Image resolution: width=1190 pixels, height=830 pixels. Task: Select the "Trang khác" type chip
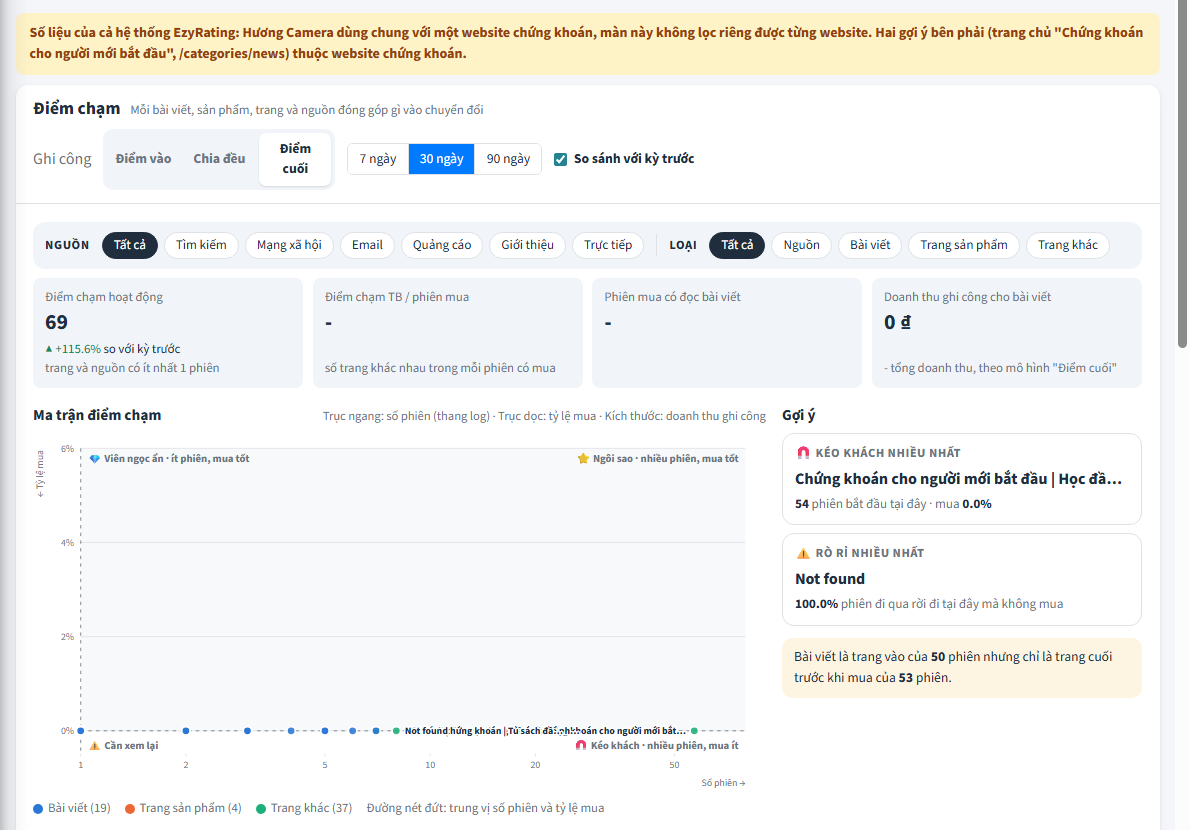coord(1068,245)
